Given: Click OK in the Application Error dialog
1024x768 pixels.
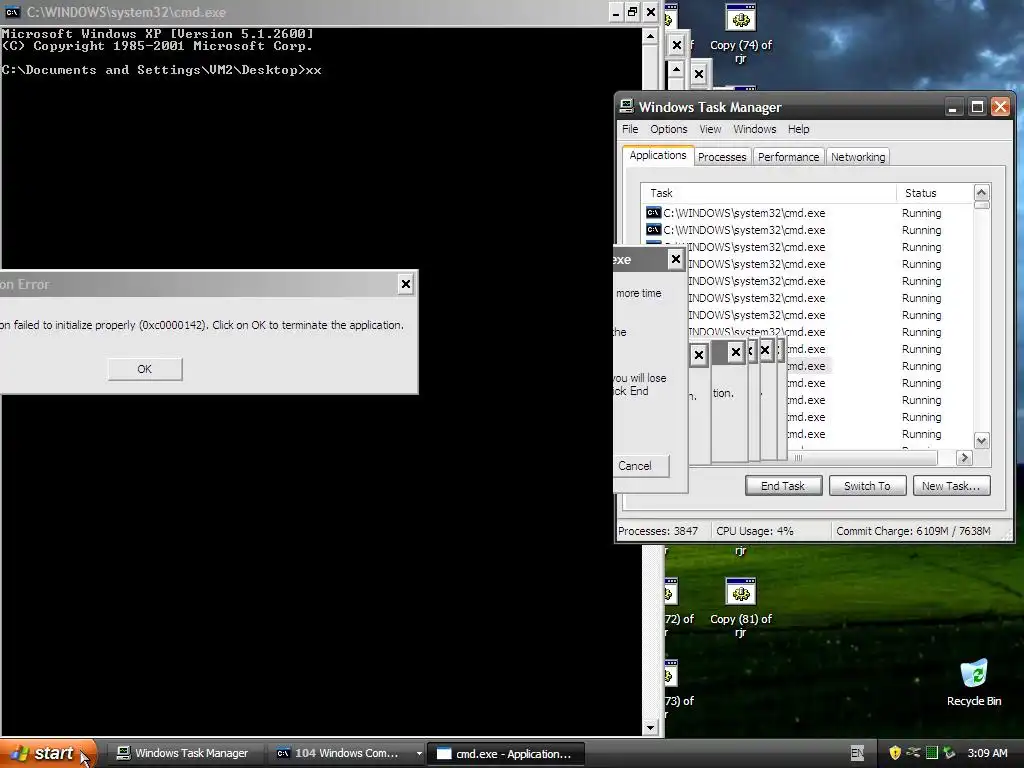Looking at the screenshot, I should point(144,369).
